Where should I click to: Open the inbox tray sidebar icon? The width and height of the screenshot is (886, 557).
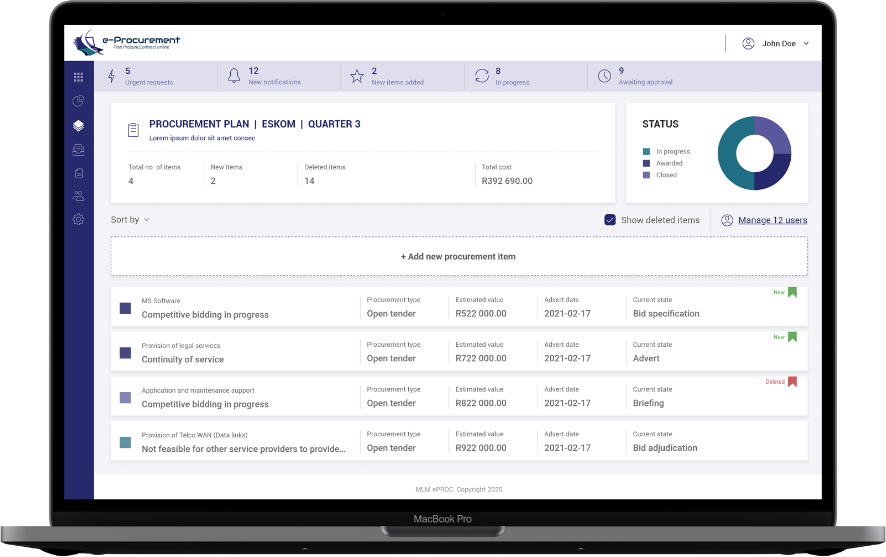click(x=79, y=150)
